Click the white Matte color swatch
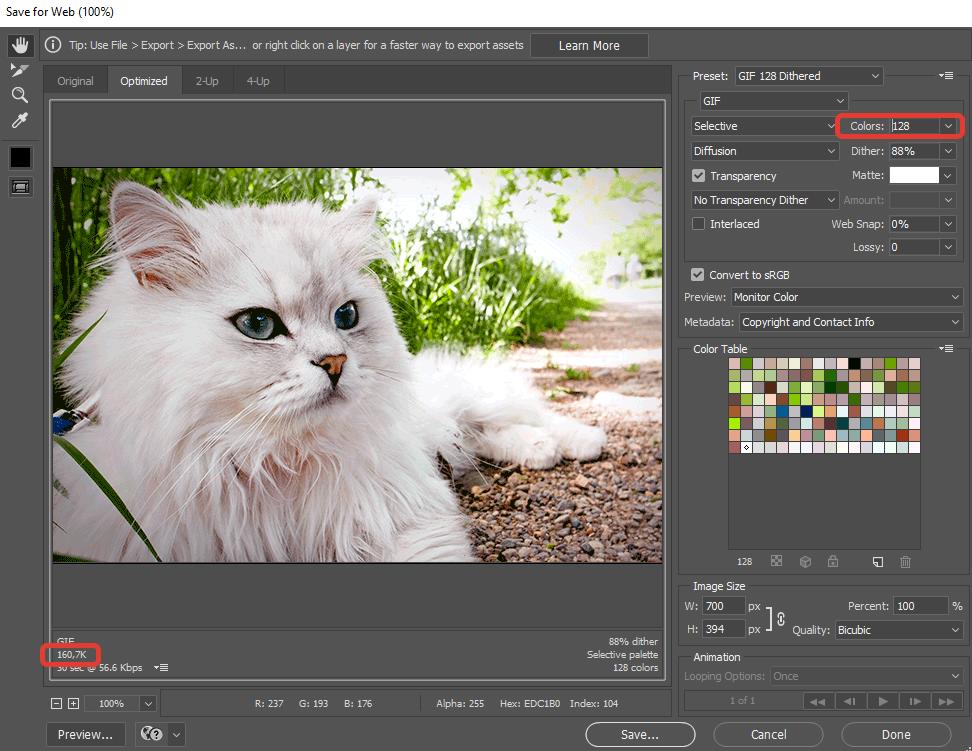972x751 pixels. point(914,176)
